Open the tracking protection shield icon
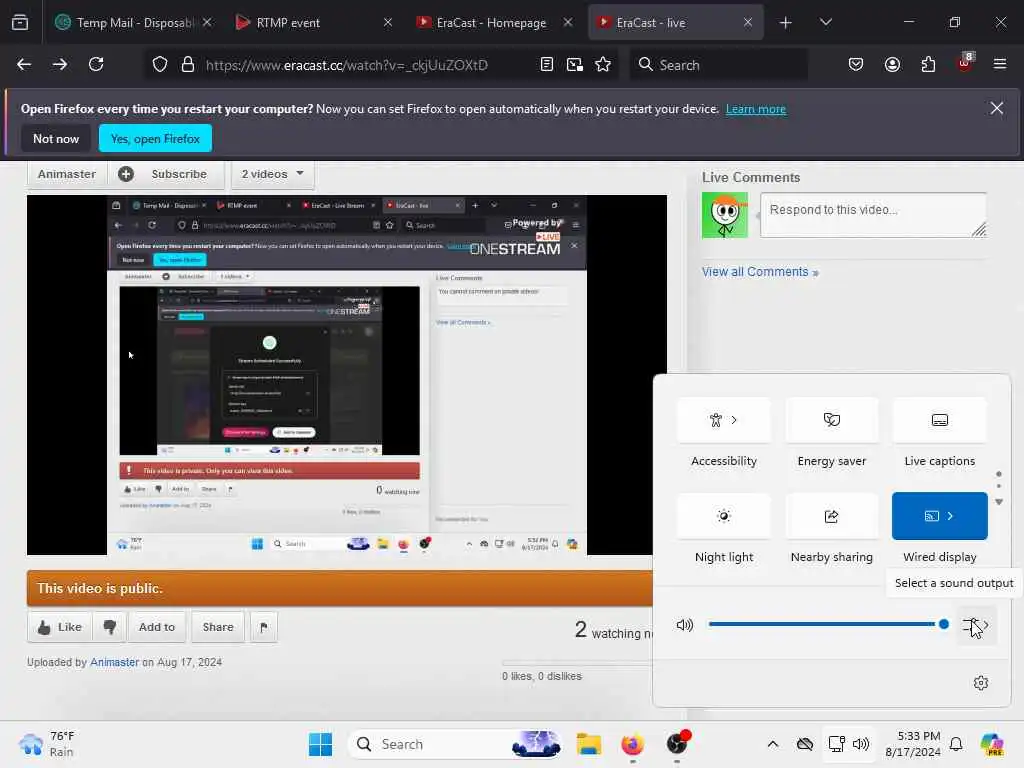Image resolution: width=1024 pixels, height=768 pixels. 160,65
